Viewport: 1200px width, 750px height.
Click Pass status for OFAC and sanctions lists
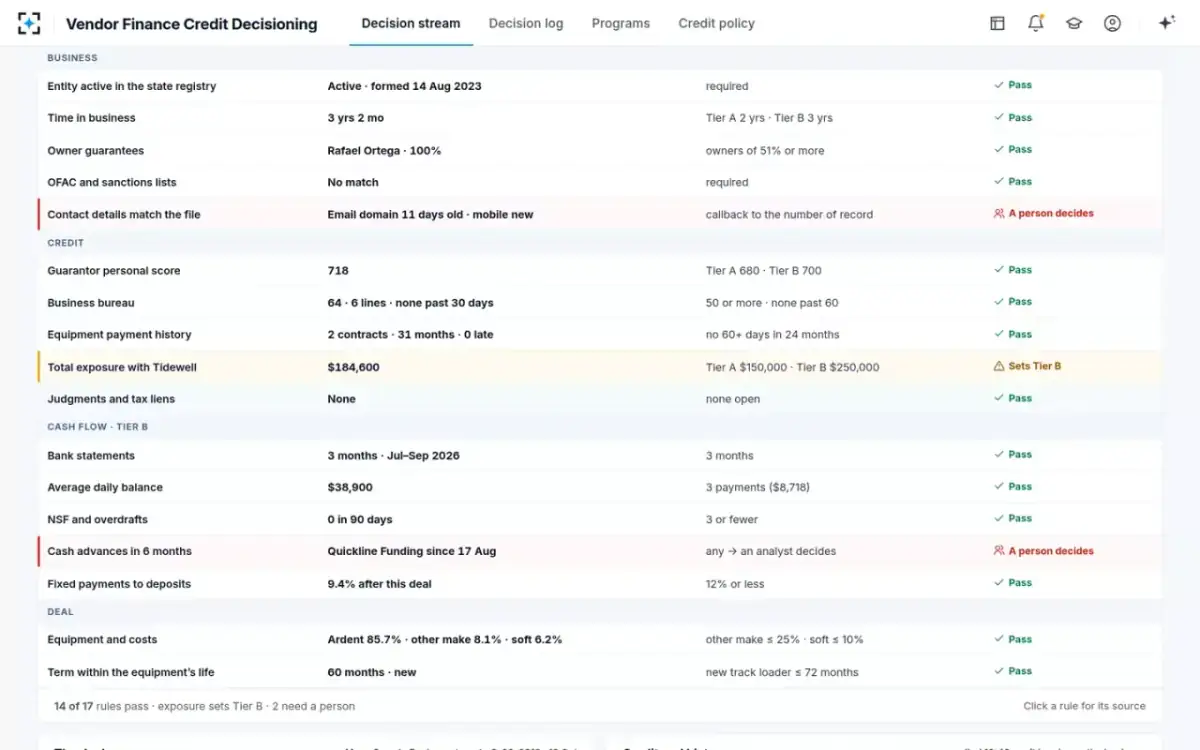click(1013, 181)
